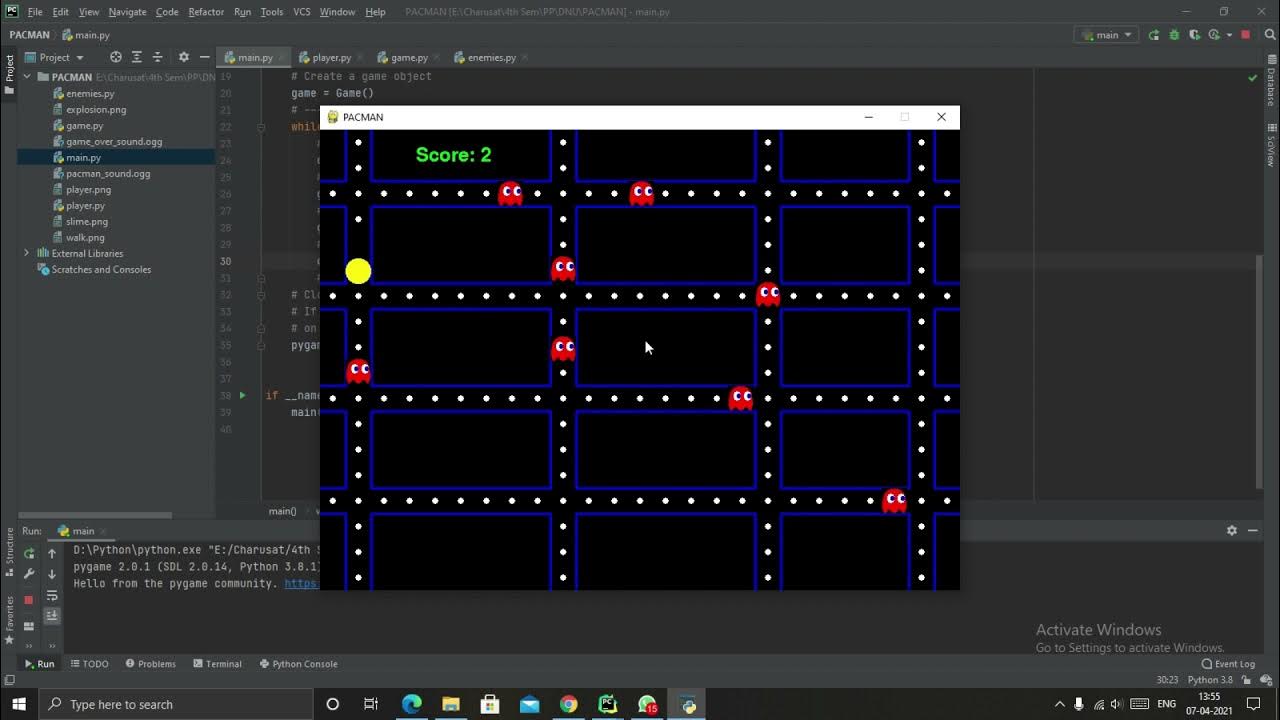Rerun program in the Run panel sidebar

coord(29,553)
